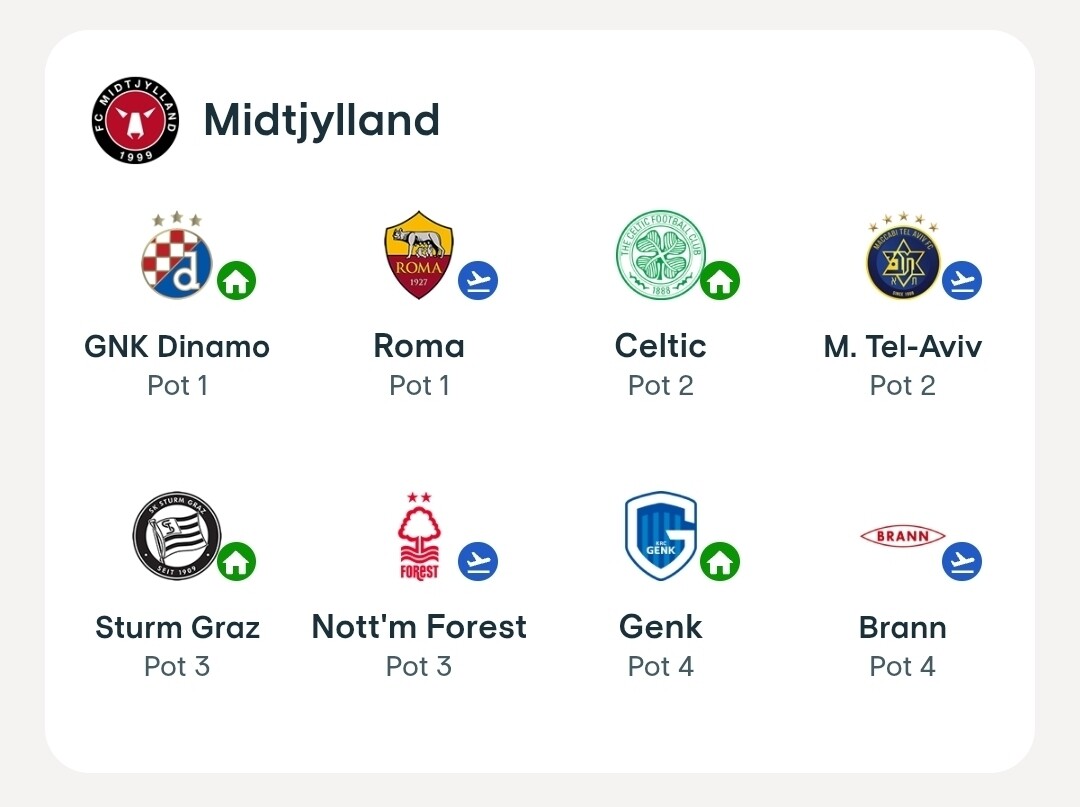Open the Sturm Graz crest

coord(177,536)
